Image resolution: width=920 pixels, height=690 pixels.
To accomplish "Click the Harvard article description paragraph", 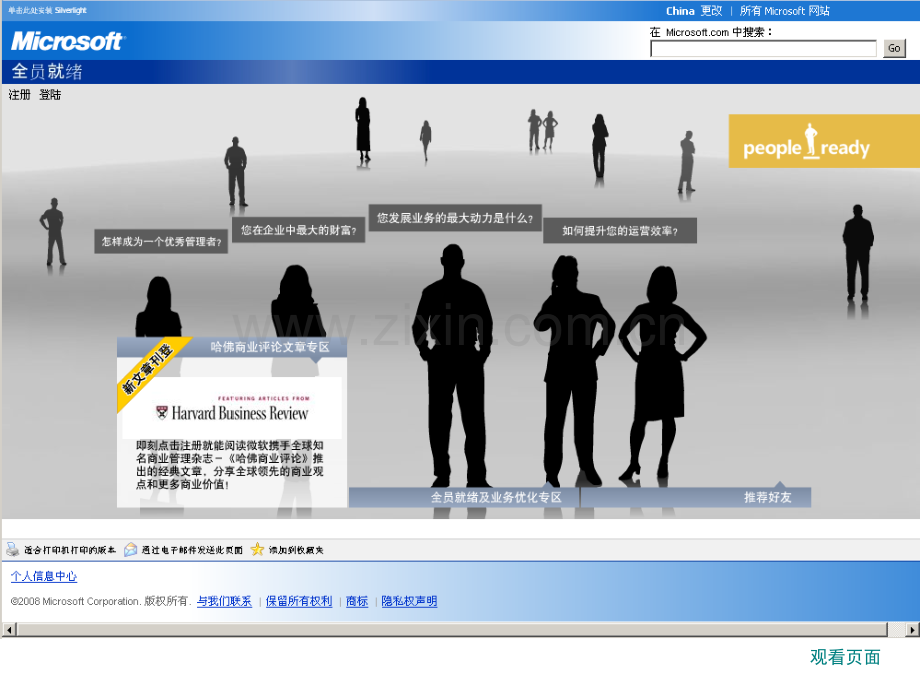I will (x=229, y=465).
